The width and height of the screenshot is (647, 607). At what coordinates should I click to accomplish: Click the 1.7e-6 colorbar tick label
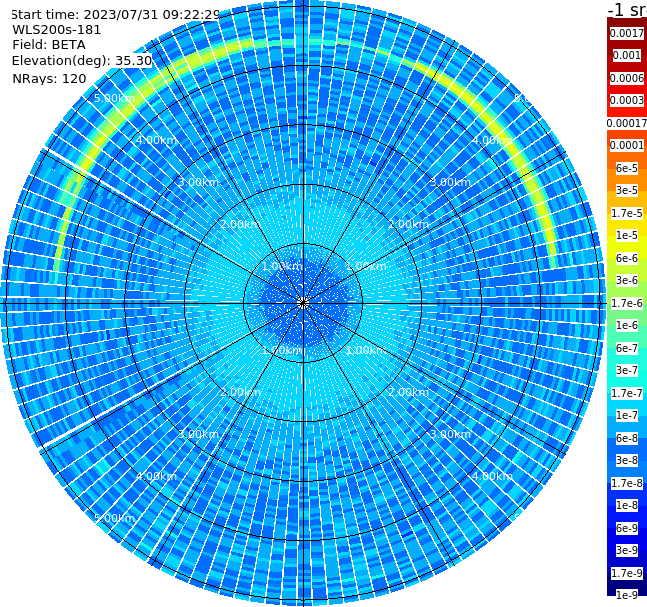(x=627, y=303)
